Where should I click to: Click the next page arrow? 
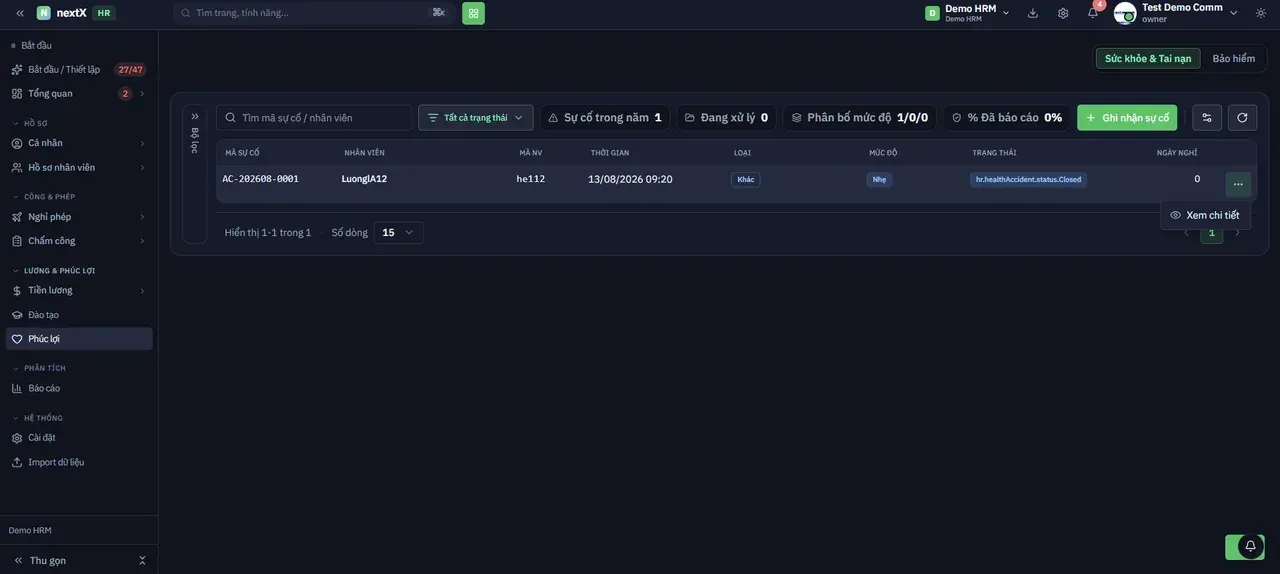[1237, 233]
